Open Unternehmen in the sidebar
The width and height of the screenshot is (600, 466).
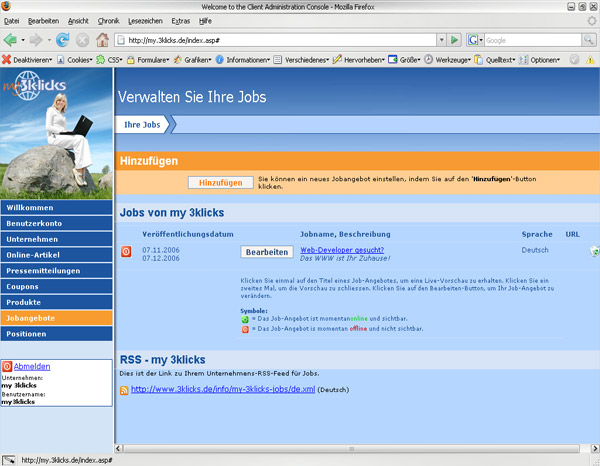coord(57,239)
